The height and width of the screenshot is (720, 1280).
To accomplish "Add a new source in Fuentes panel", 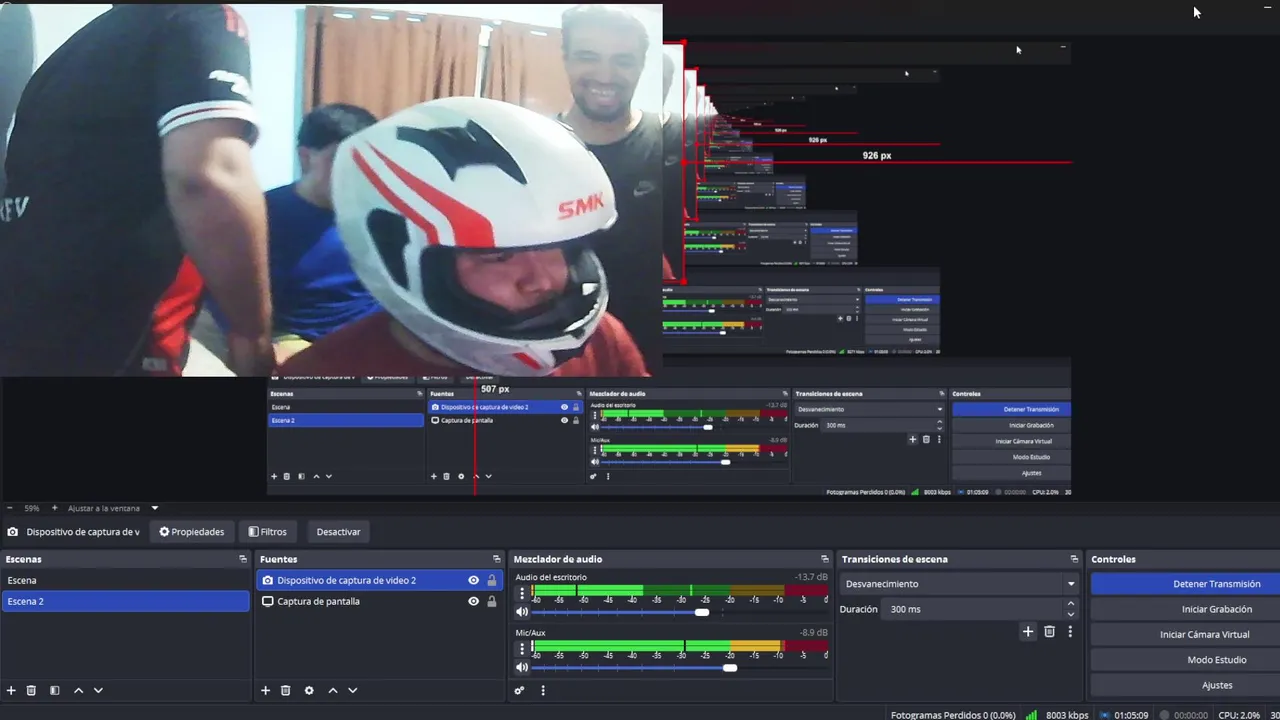I will [x=265, y=690].
